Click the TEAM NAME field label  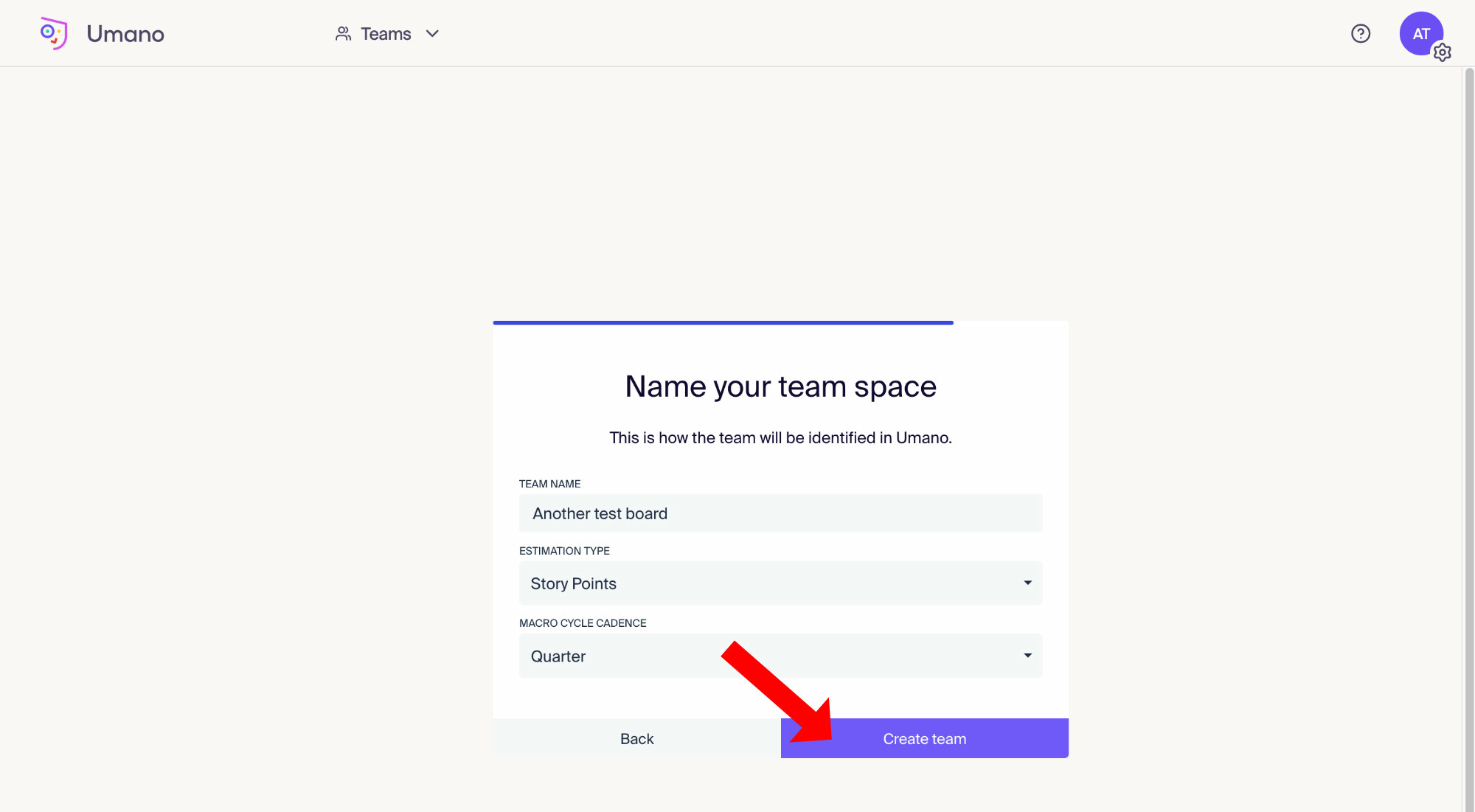click(549, 484)
